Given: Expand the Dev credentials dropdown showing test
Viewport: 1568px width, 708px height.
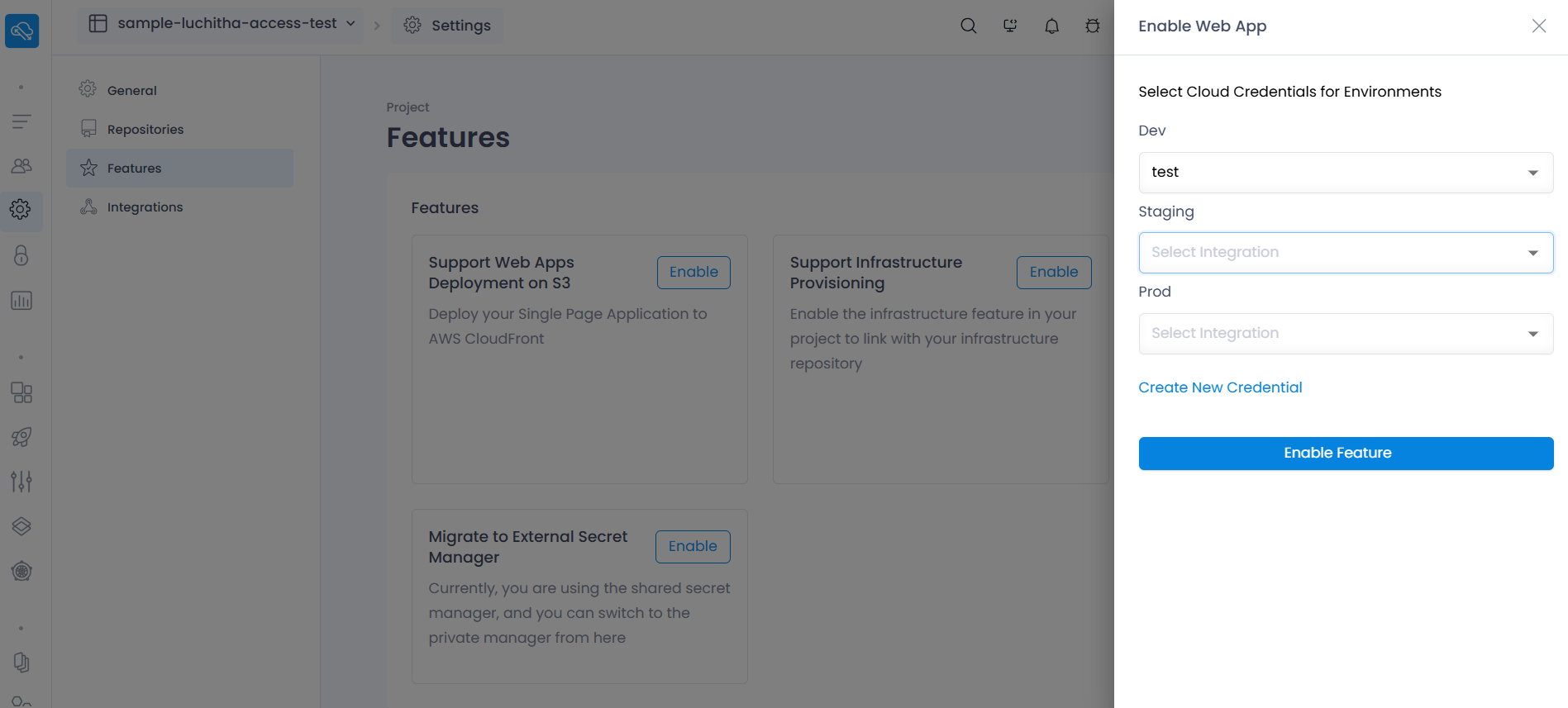Looking at the screenshot, I should [1346, 173].
